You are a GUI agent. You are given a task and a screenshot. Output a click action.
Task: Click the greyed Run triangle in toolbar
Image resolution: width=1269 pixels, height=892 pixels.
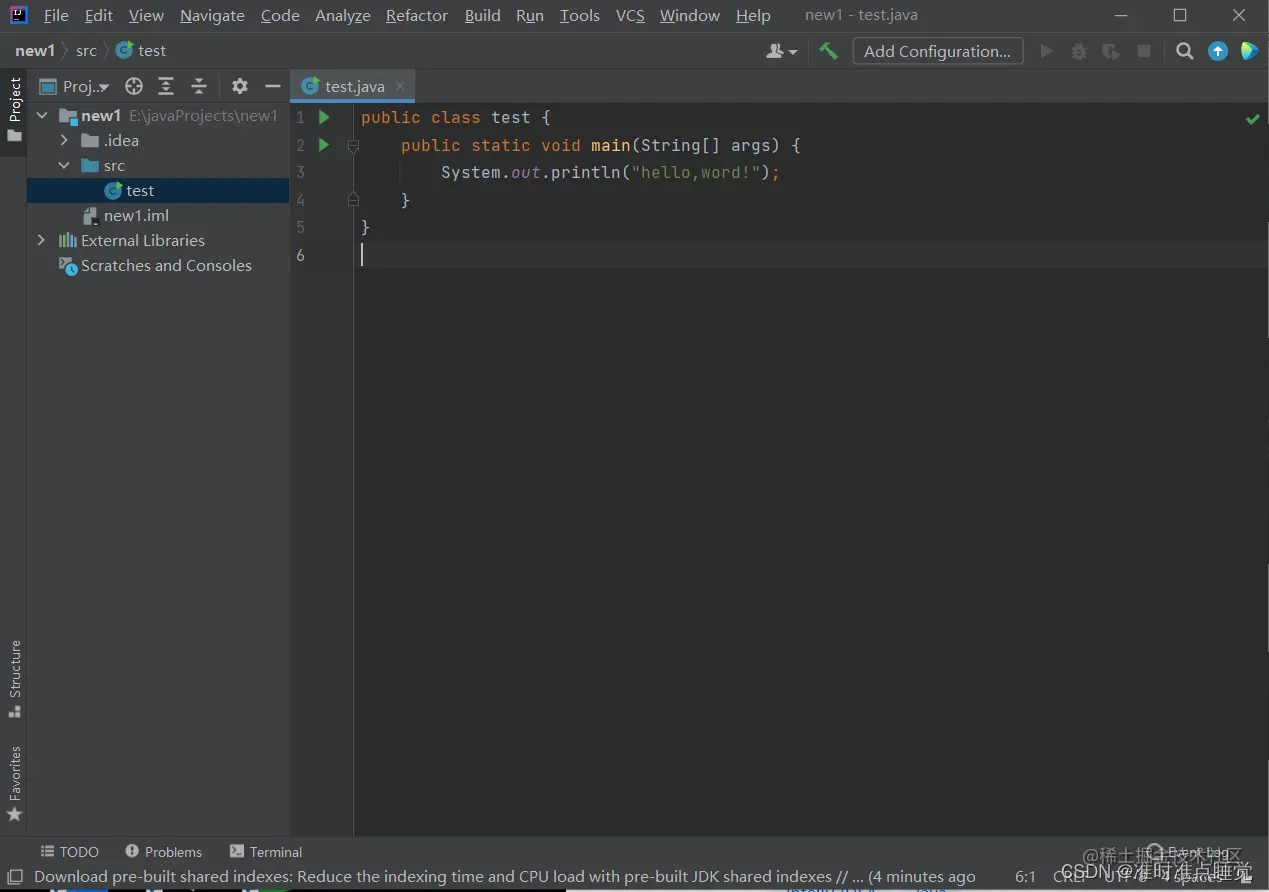coord(1046,51)
